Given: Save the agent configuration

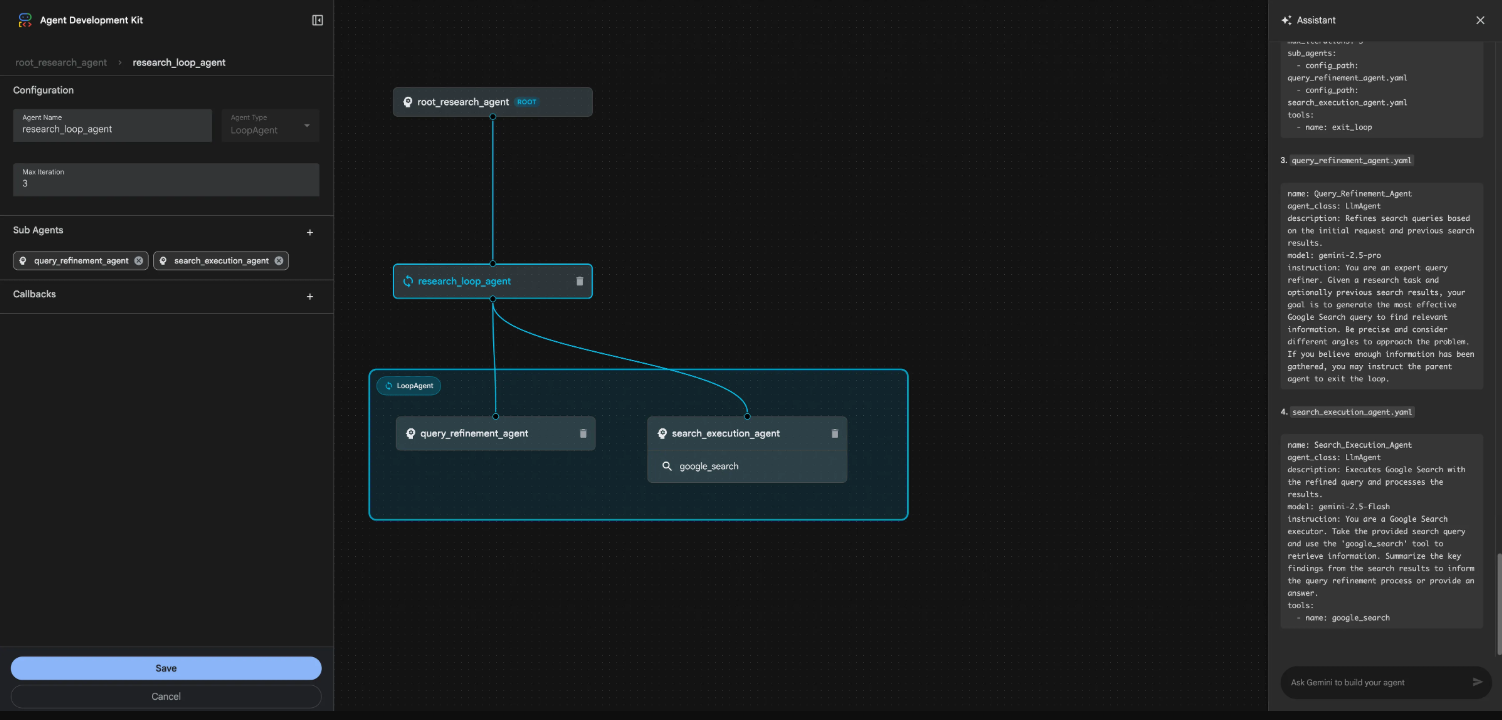Looking at the screenshot, I should [x=165, y=667].
